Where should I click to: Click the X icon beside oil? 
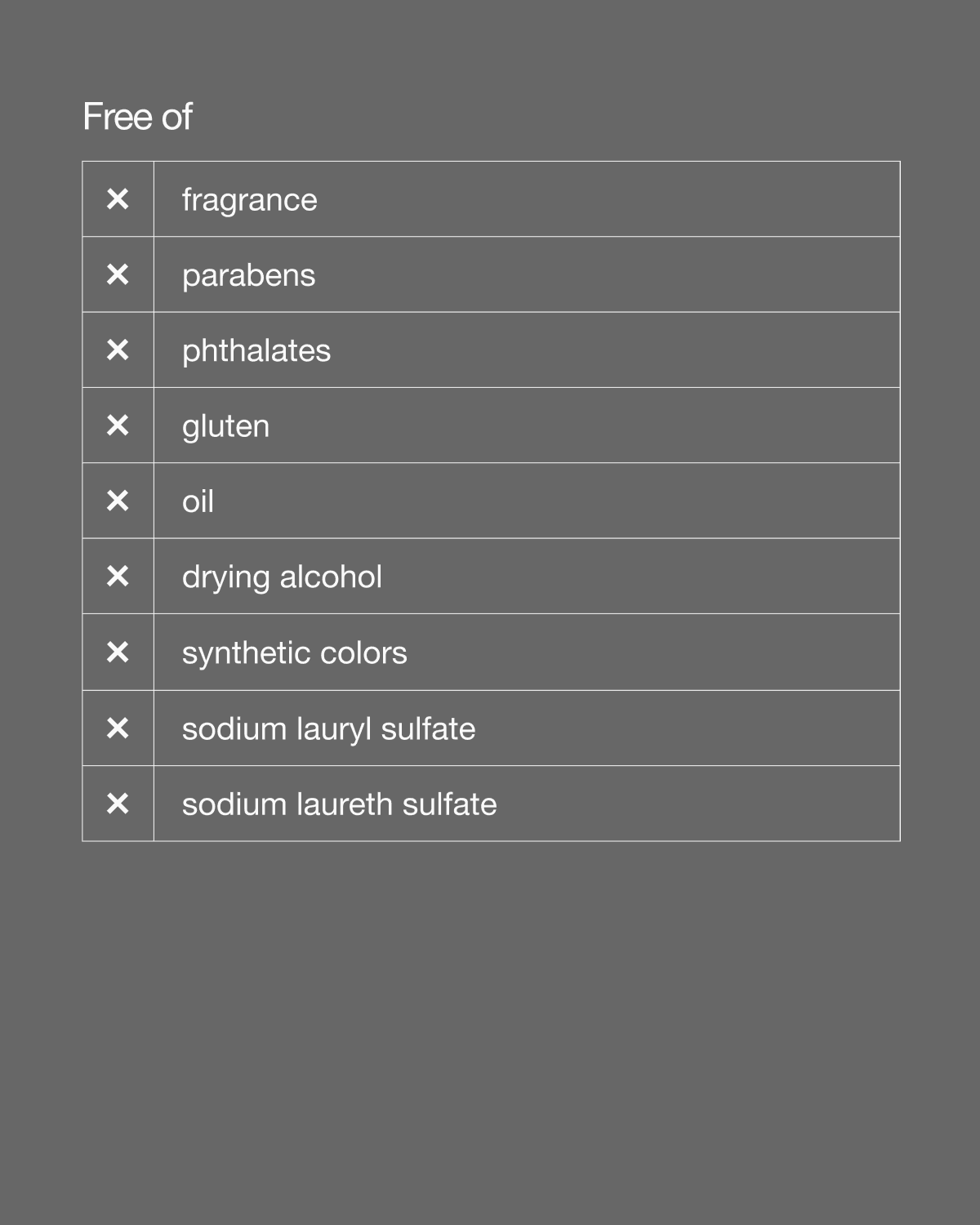point(118,501)
